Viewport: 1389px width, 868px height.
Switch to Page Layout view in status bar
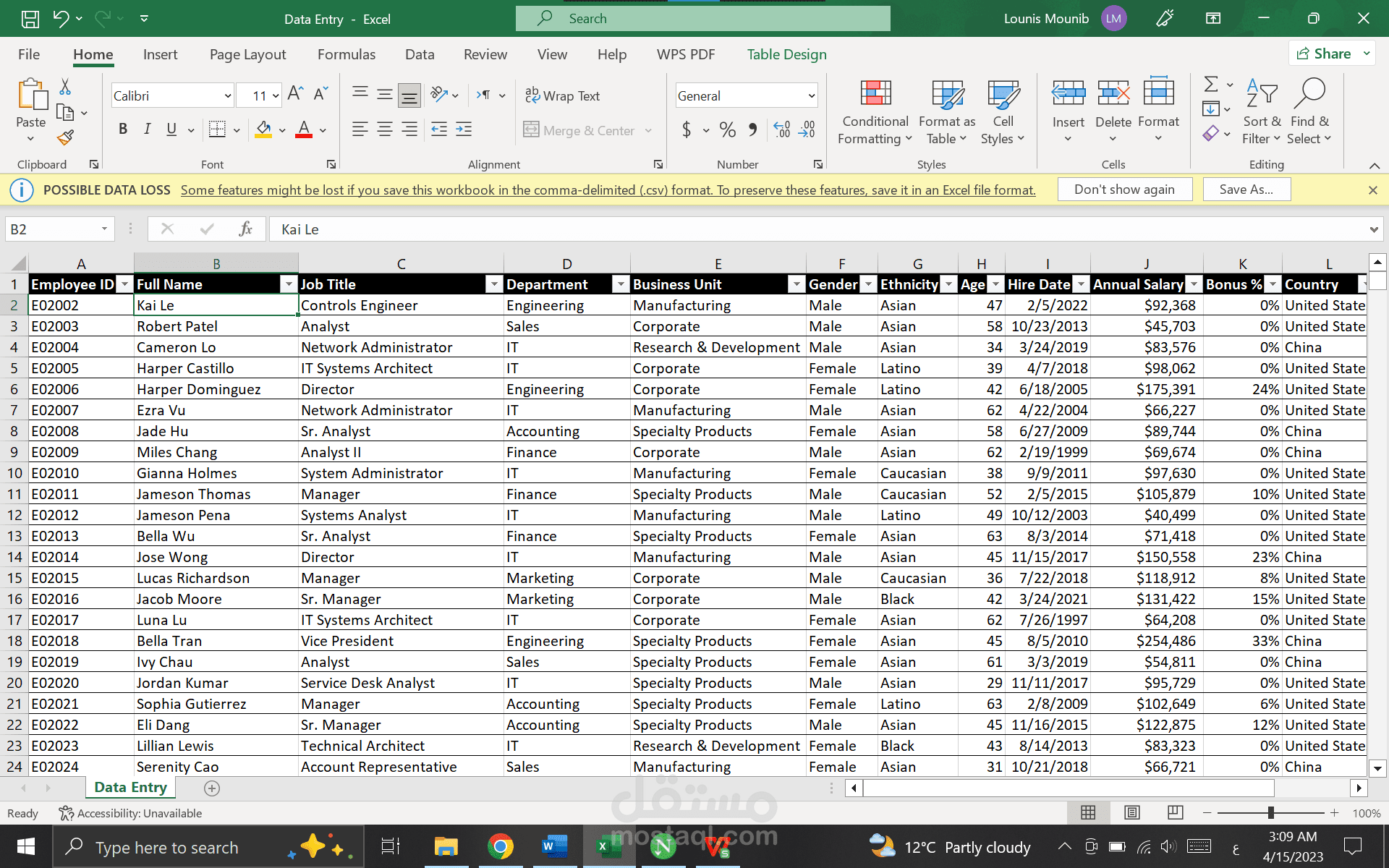coord(1132,813)
